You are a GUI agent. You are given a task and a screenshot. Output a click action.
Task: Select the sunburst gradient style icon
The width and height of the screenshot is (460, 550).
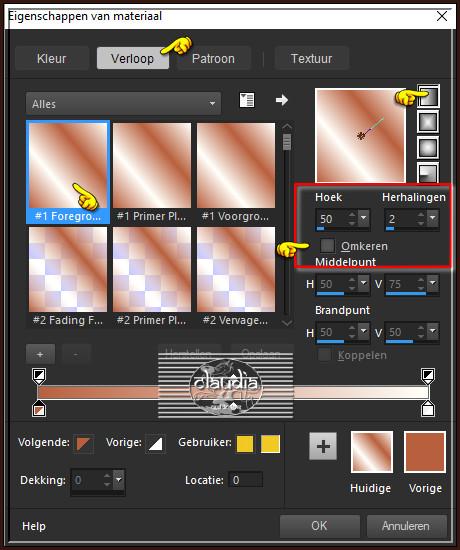(x=428, y=147)
